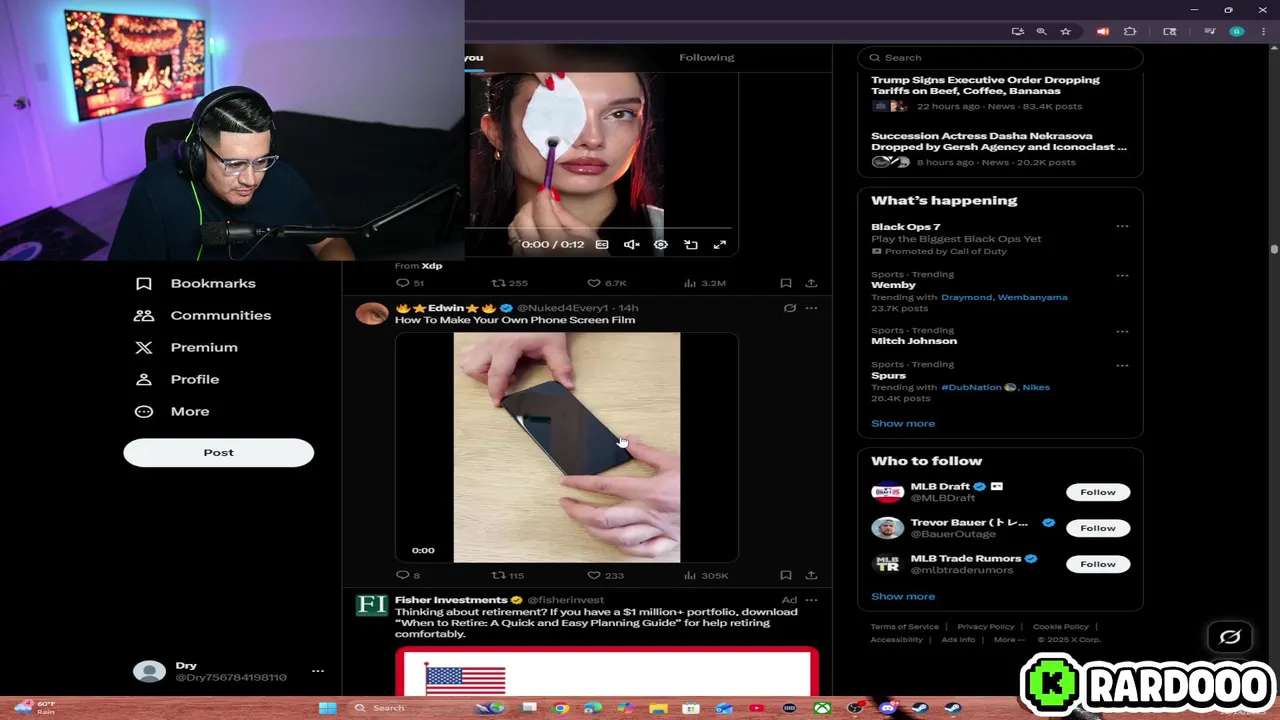1280x720 pixels.
Task: Open the browser media control icon
Action: (1209, 32)
